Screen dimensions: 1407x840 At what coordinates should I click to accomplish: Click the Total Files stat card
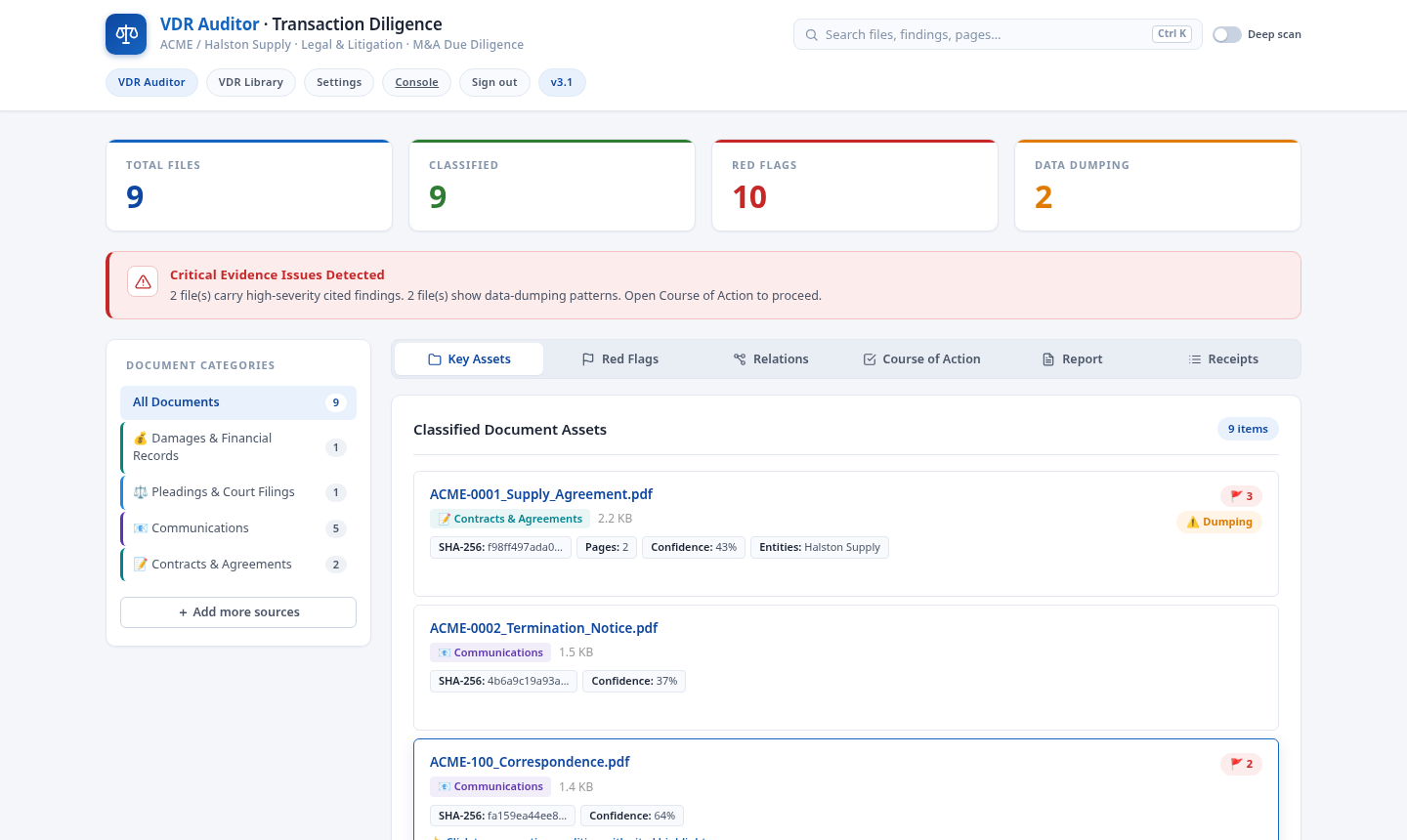pyautogui.click(x=249, y=186)
